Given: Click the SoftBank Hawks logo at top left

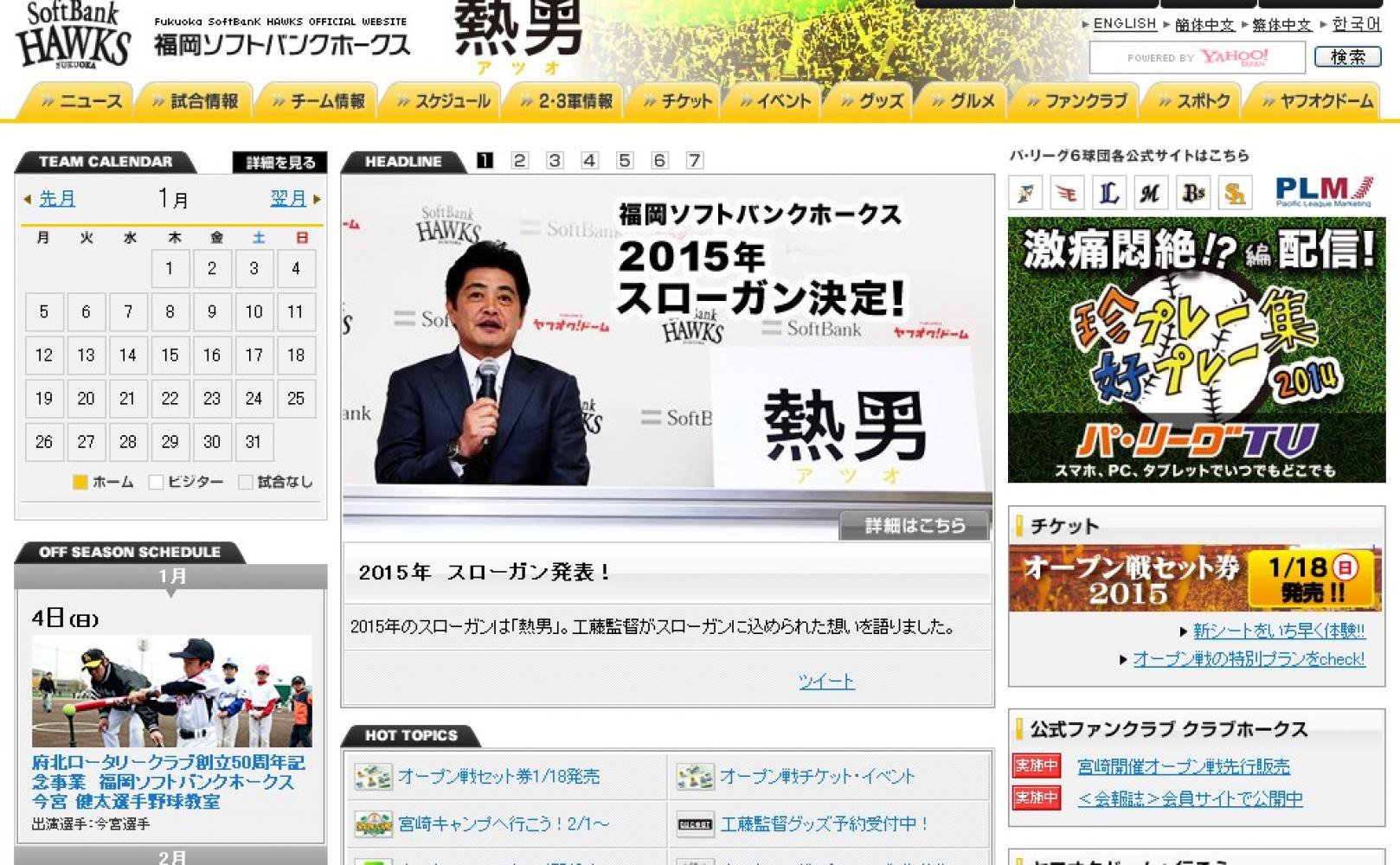Looking at the screenshot, I should pyautogui.click(x=73, y=36).
